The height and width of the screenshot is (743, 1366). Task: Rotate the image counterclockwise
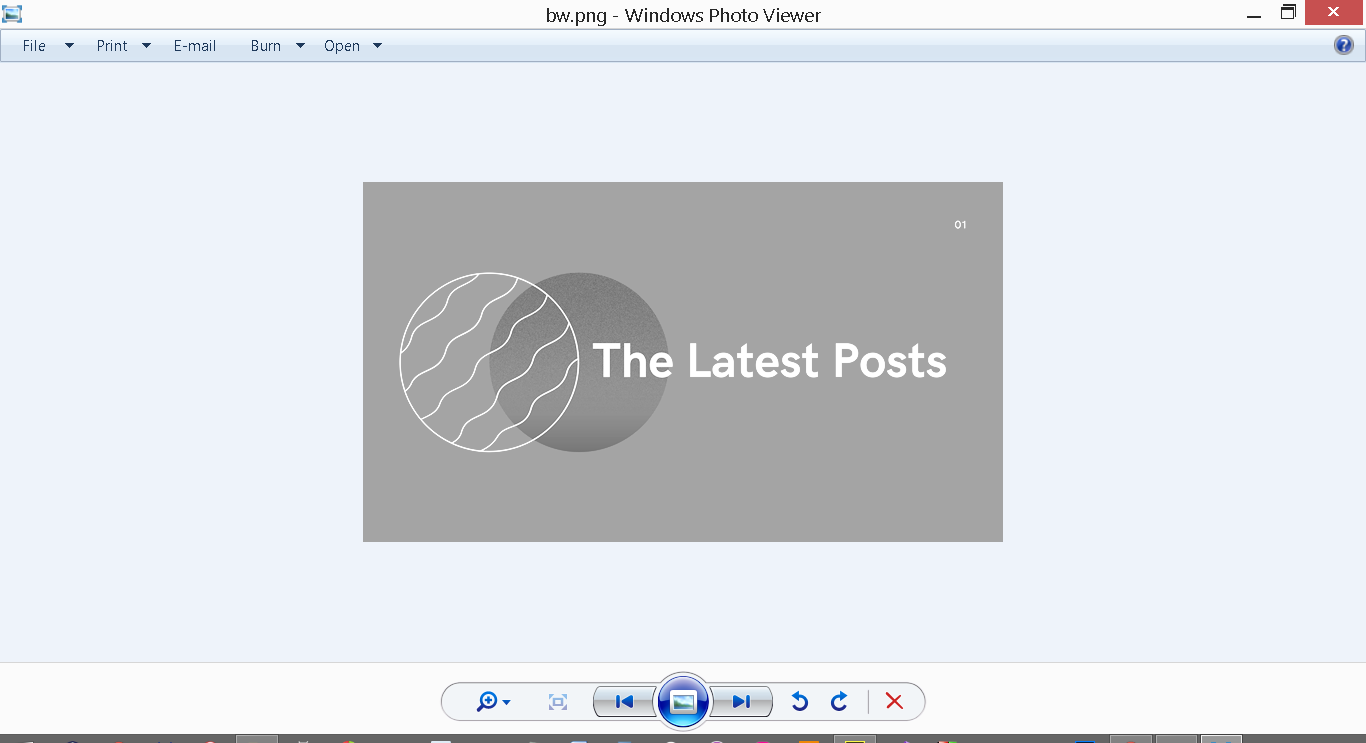point(799,702)
